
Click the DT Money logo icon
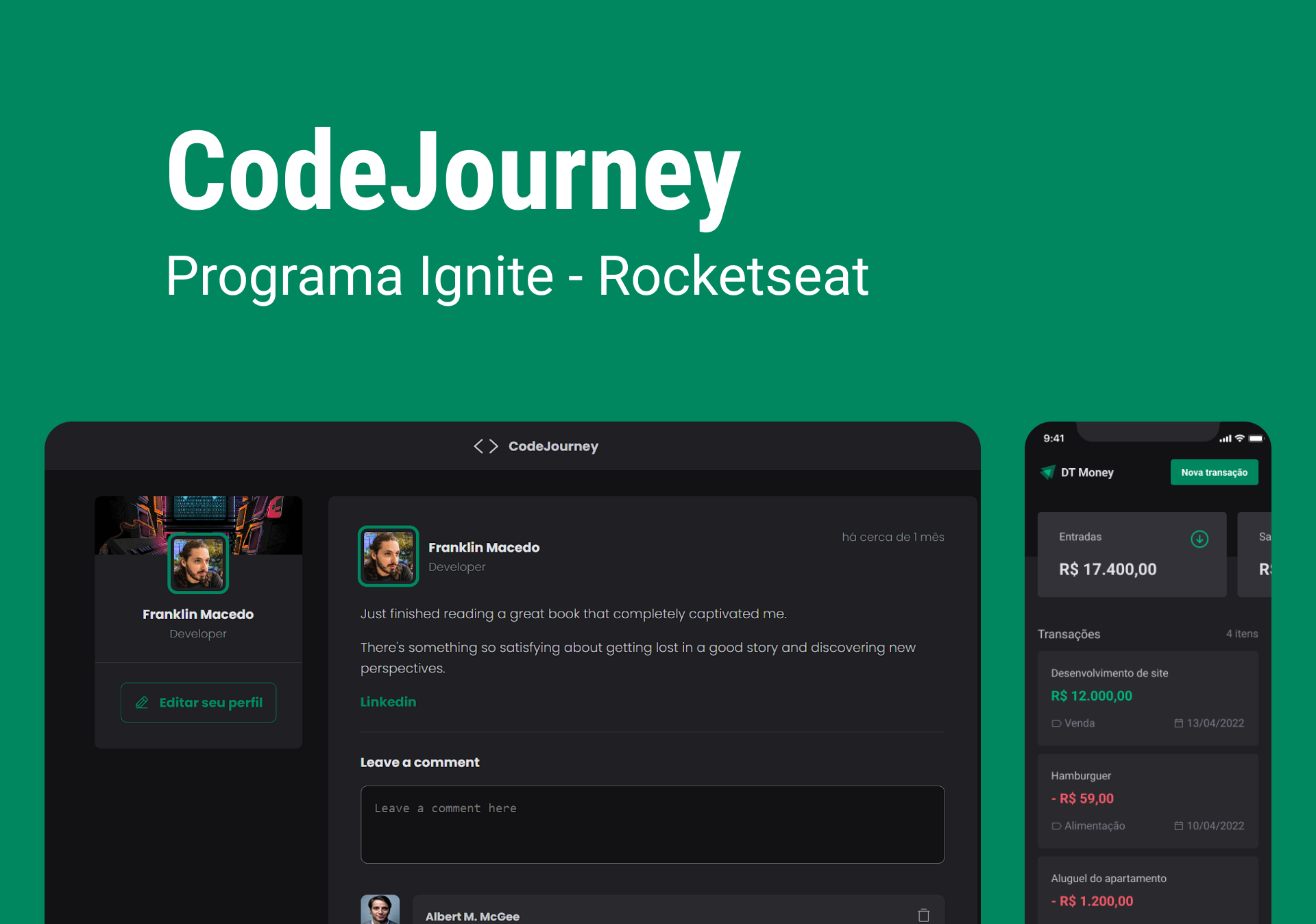[x=1047, y=472]
